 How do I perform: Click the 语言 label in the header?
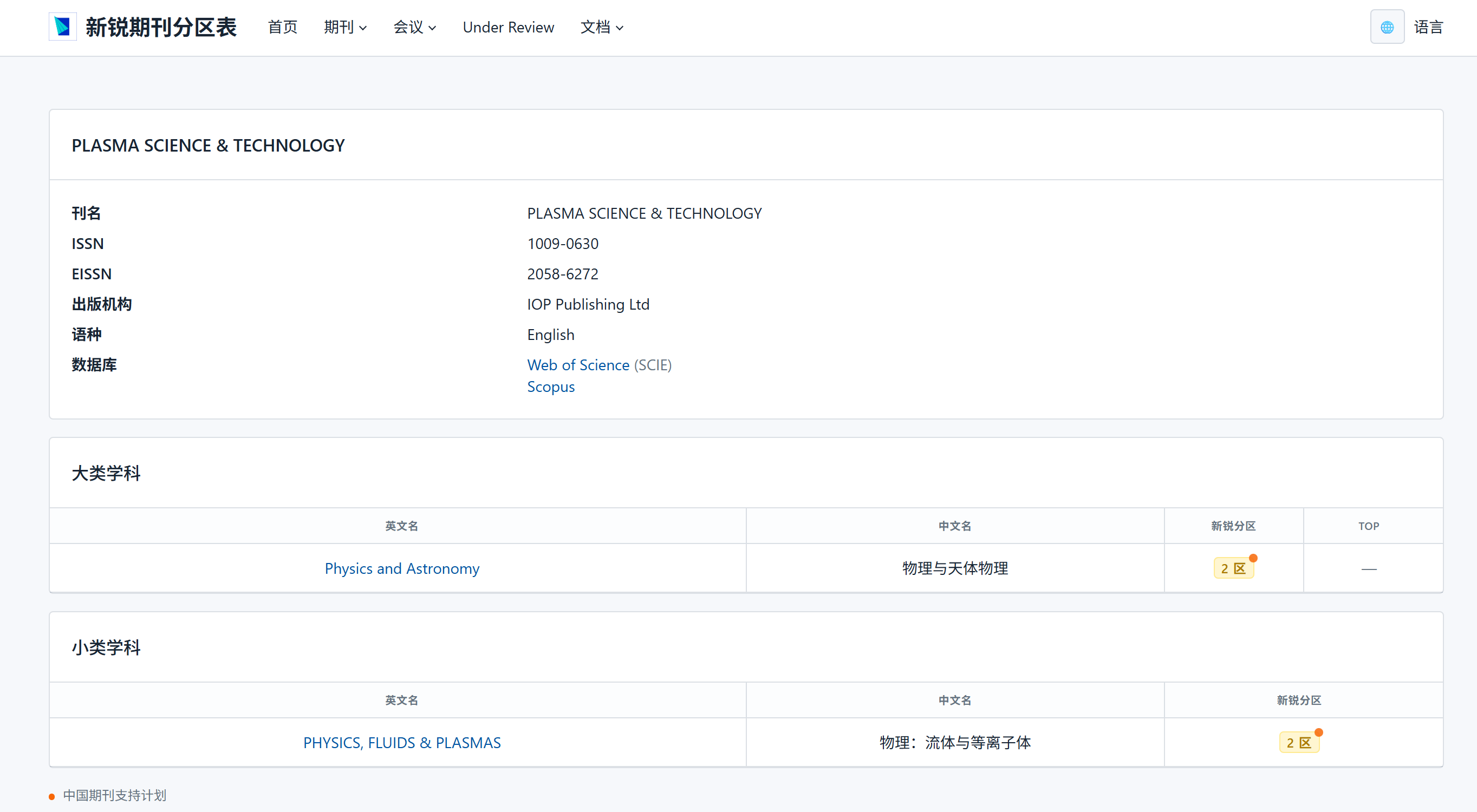(1428, 27)
